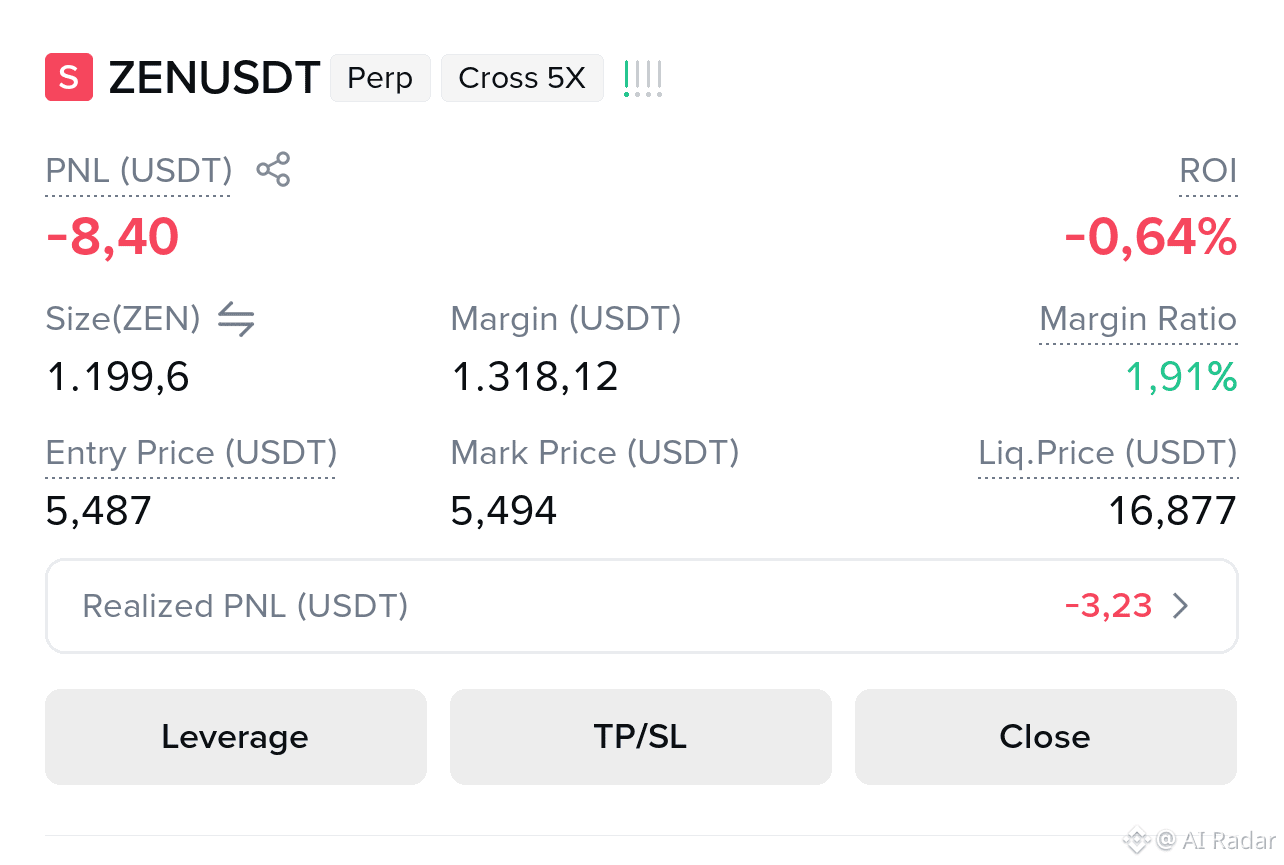Click the ADL indicator bars icon
This screenshot has width=1284, height=865.
point(643,78)
